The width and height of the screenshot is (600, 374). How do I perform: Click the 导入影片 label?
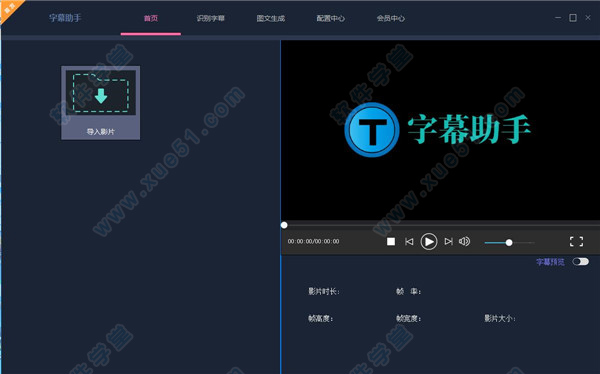[101, 132]
